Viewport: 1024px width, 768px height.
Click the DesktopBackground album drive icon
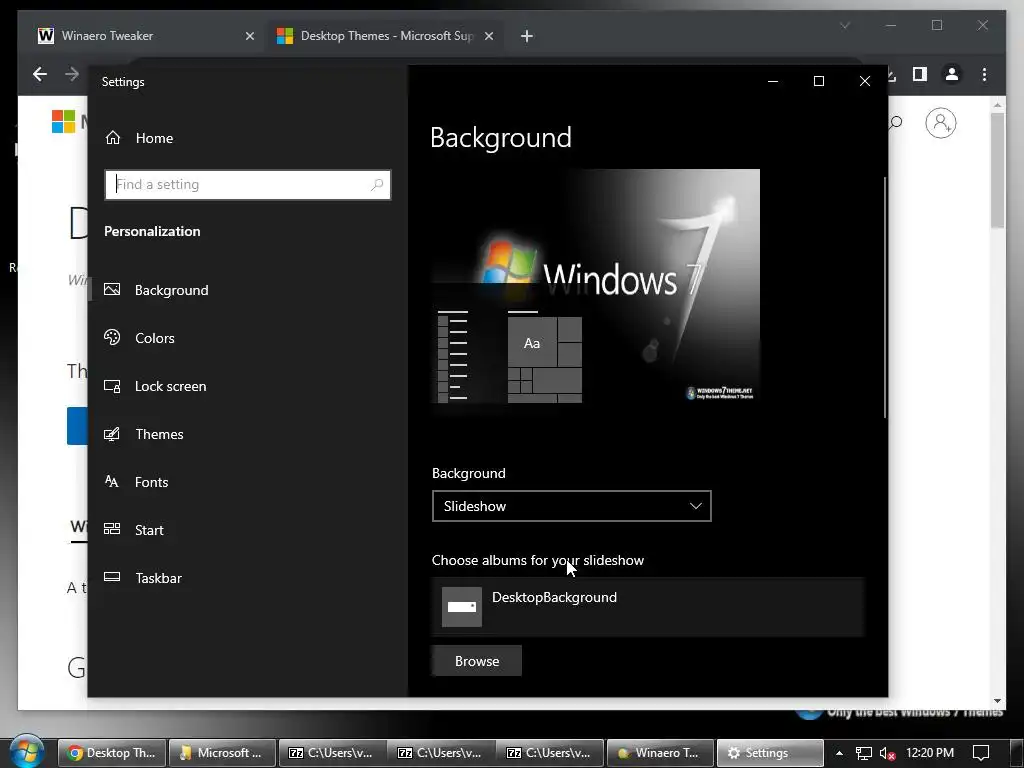[x=462, y=607]
